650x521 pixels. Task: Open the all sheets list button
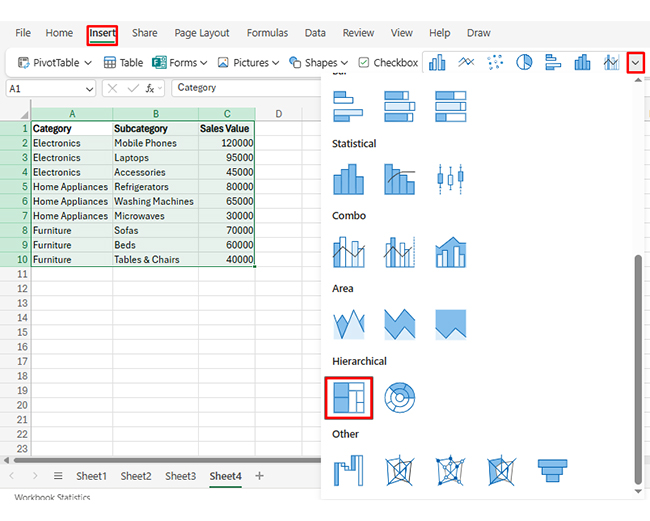tap(58, 476)
